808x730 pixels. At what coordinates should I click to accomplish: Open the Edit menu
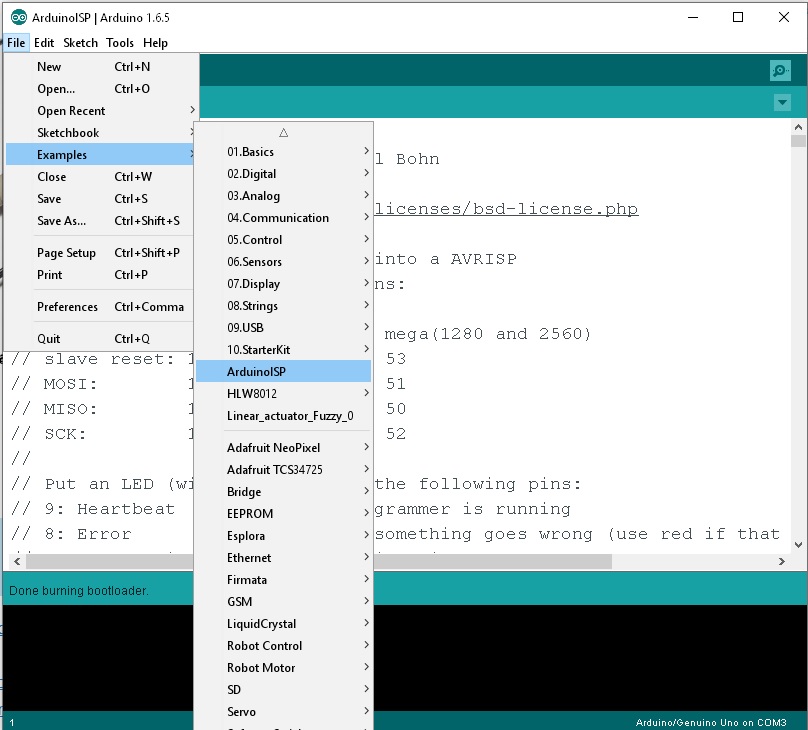point(44,43)
